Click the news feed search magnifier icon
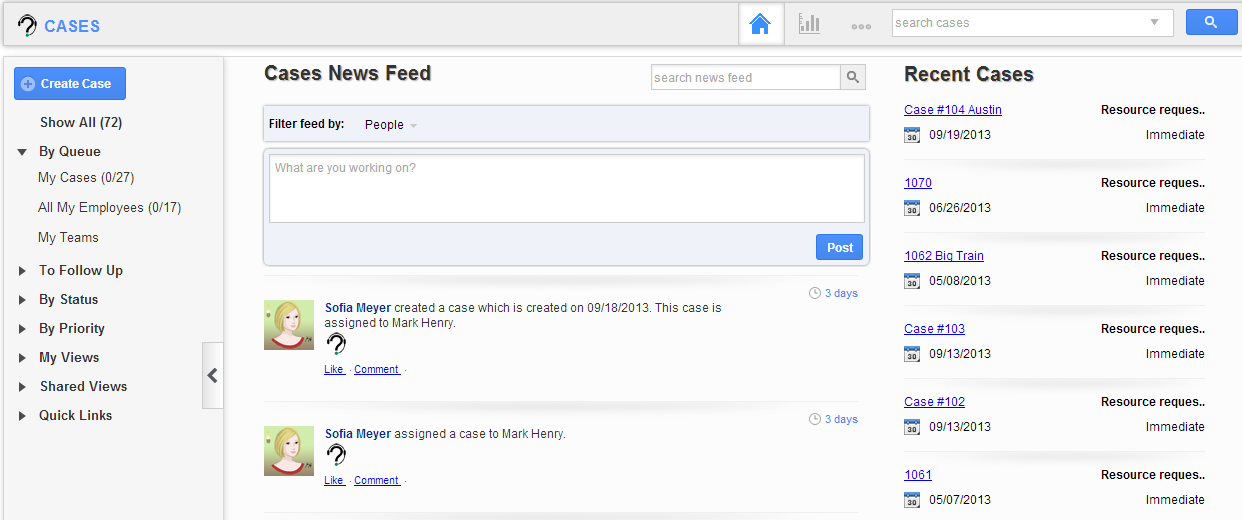This screenshot has height=520, width=1242. click(853, 77)
